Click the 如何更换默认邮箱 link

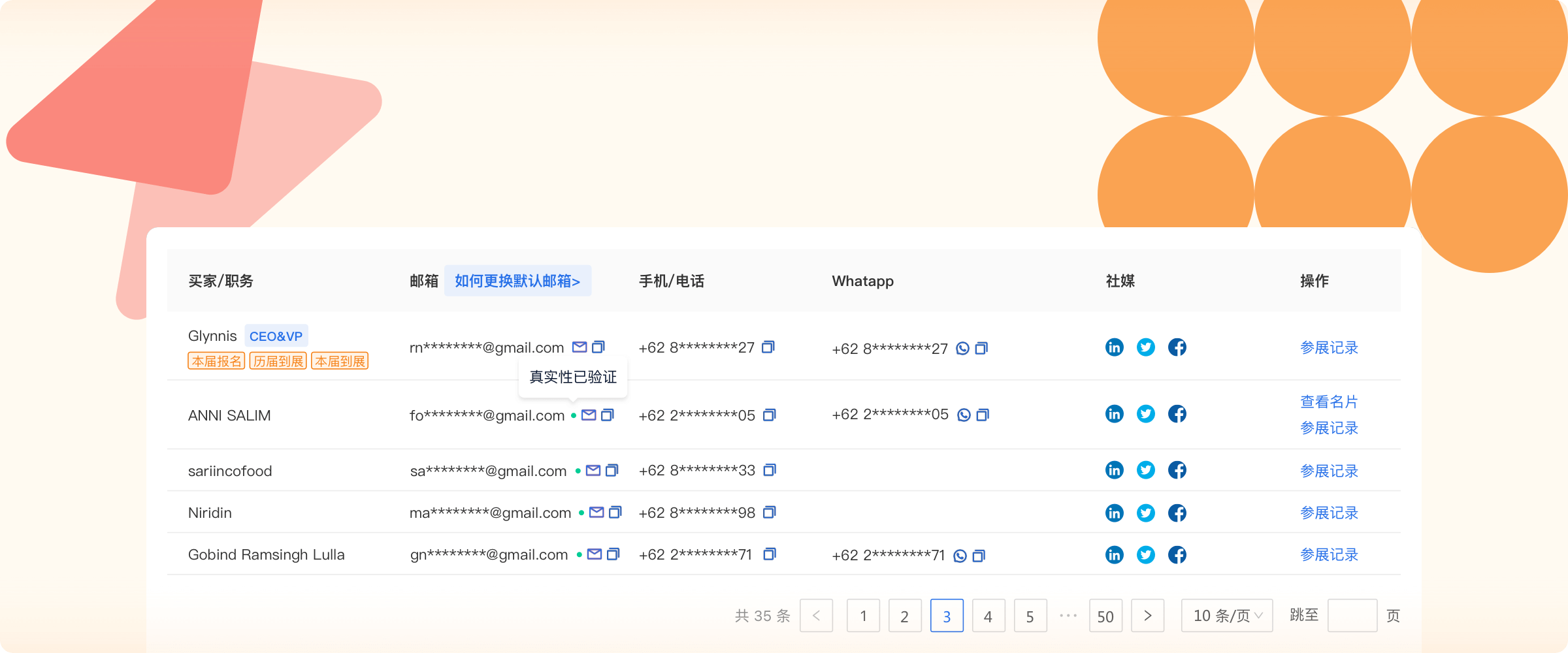(x=517, y=281)
